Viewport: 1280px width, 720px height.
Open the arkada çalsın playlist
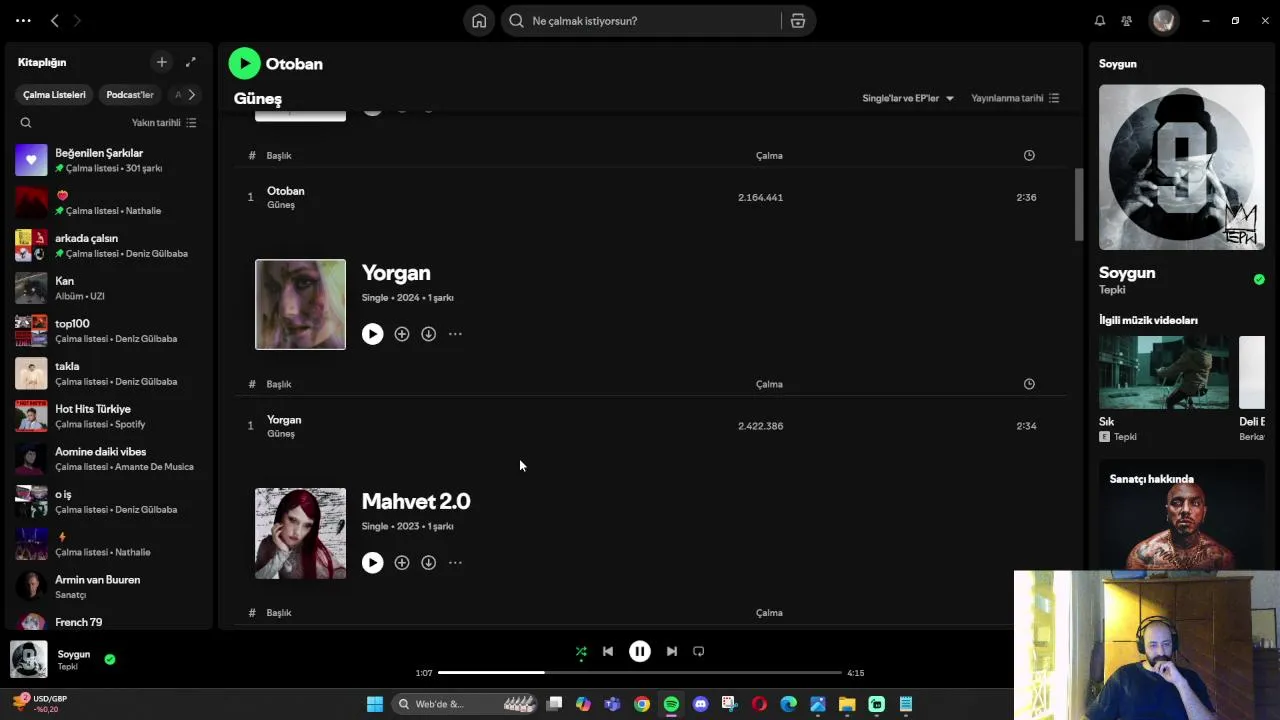click(109, 245)
